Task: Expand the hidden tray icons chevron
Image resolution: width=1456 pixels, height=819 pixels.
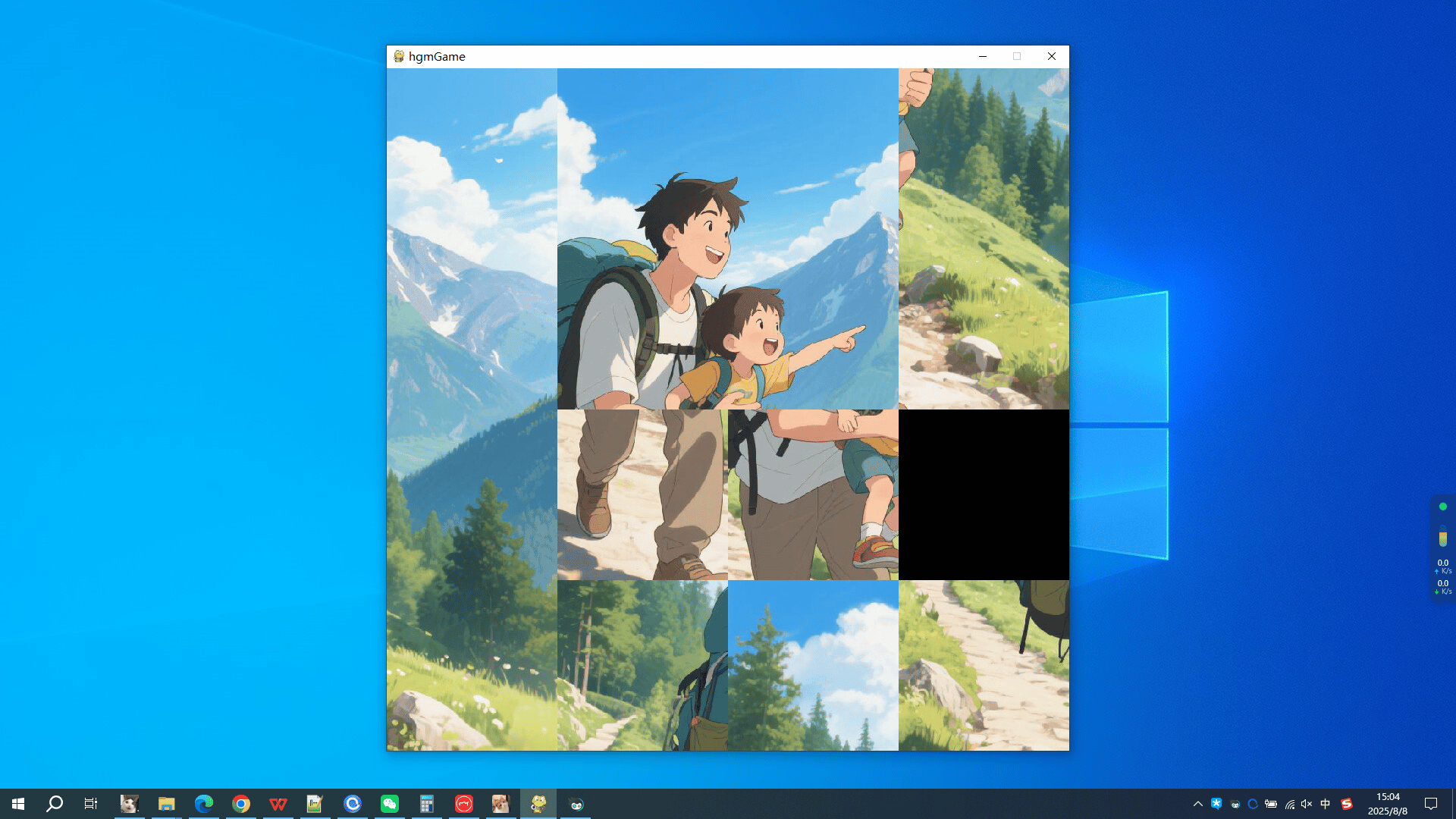Action: tap(1198, 804)
